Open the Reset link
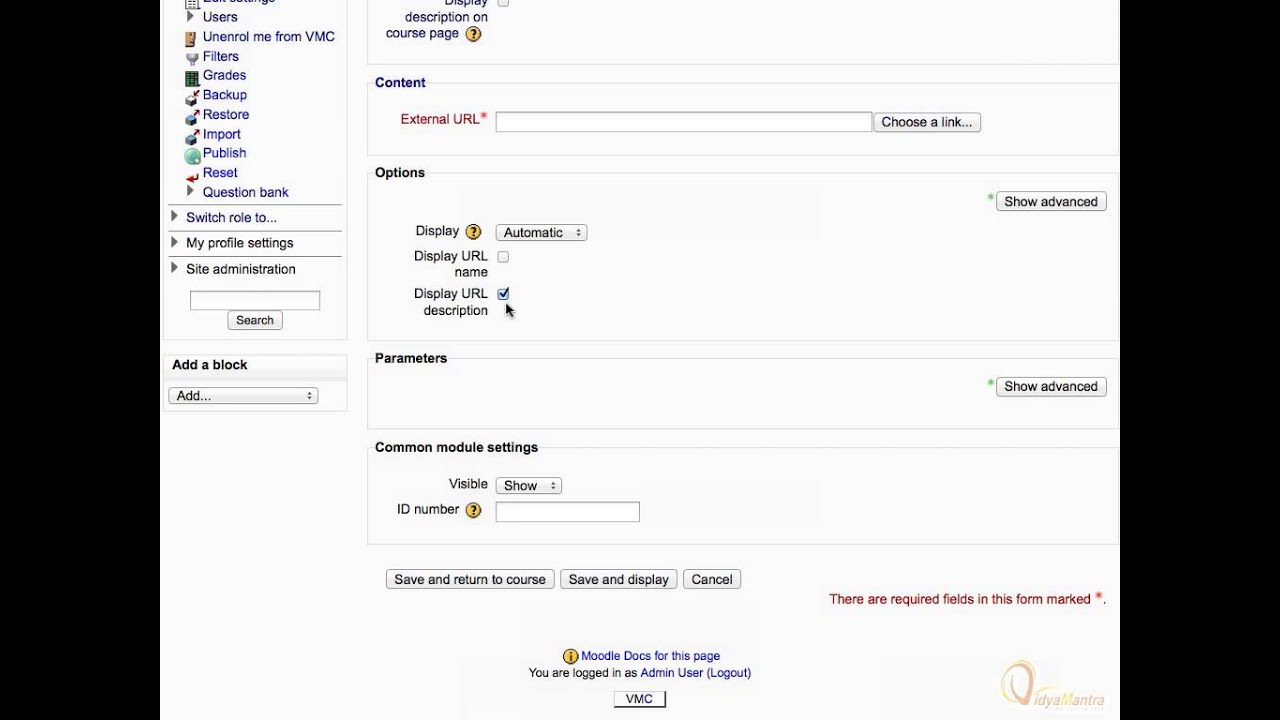The height and width of the screenshot is (720, 1280). click(220, 173)
